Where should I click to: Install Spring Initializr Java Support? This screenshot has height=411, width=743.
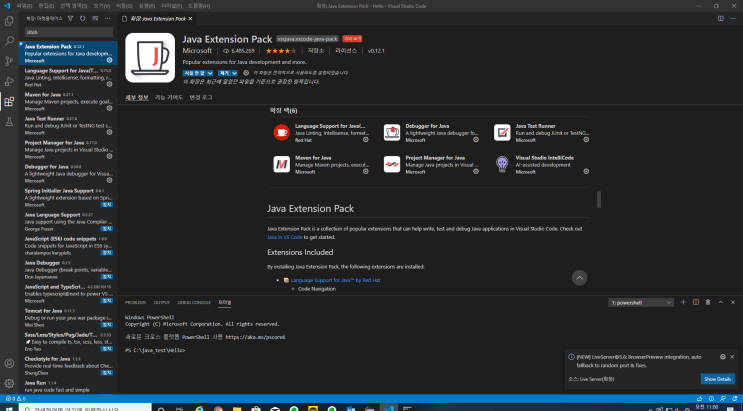(x=107, y=204)
